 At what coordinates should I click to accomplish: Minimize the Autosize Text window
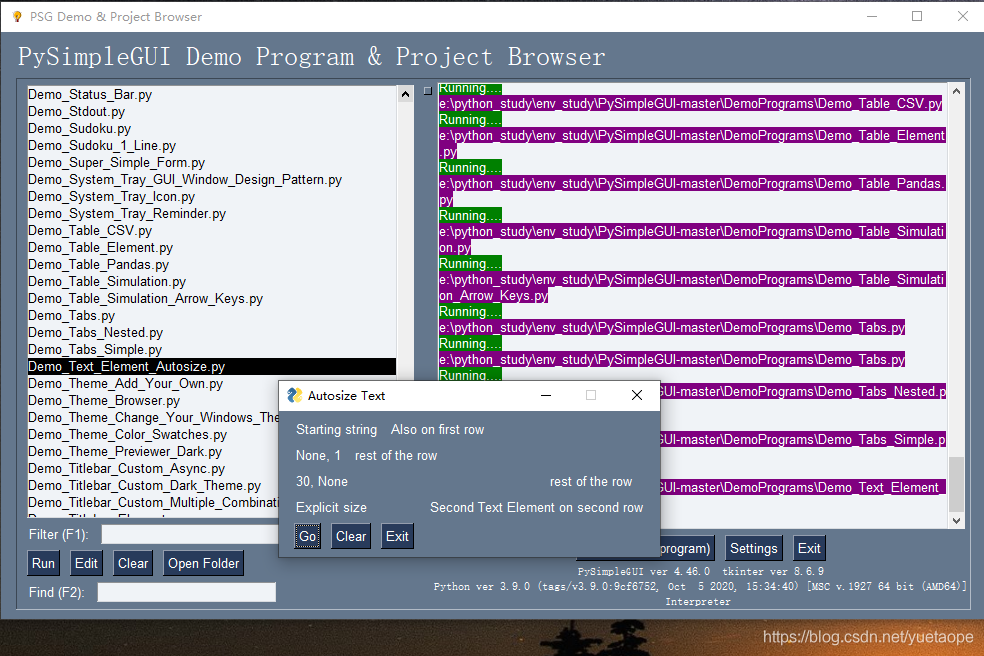(546, 395)
